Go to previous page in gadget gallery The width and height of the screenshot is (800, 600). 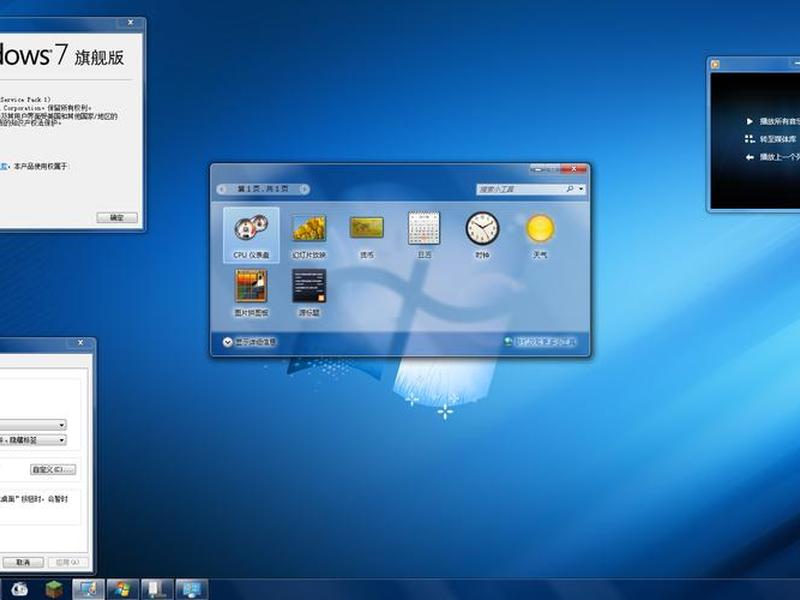(222, 189)
